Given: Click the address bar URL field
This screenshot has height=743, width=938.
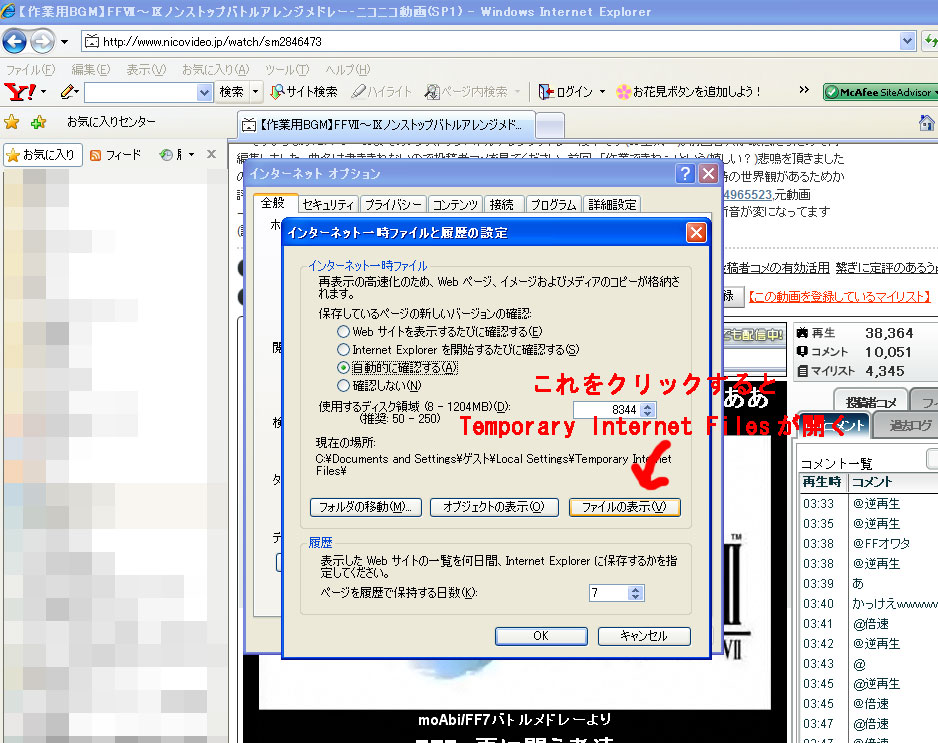Looking at the screenshot, I should pyautogui.click(x=491, y=41).
